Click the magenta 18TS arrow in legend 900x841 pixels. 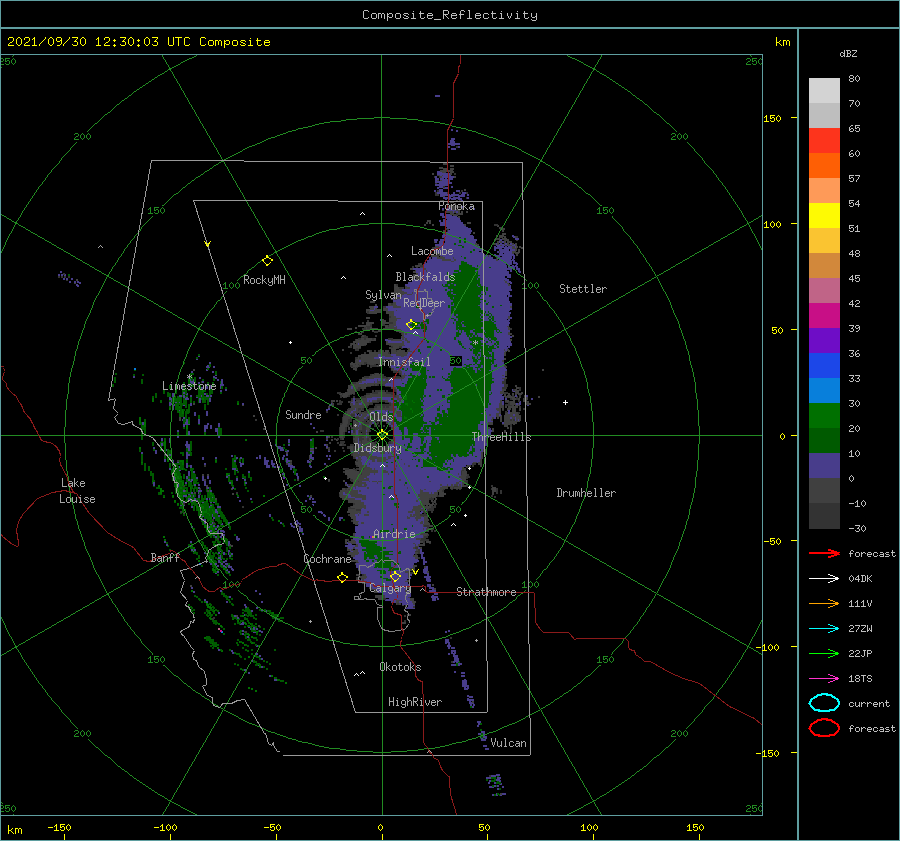click(824, 679)
